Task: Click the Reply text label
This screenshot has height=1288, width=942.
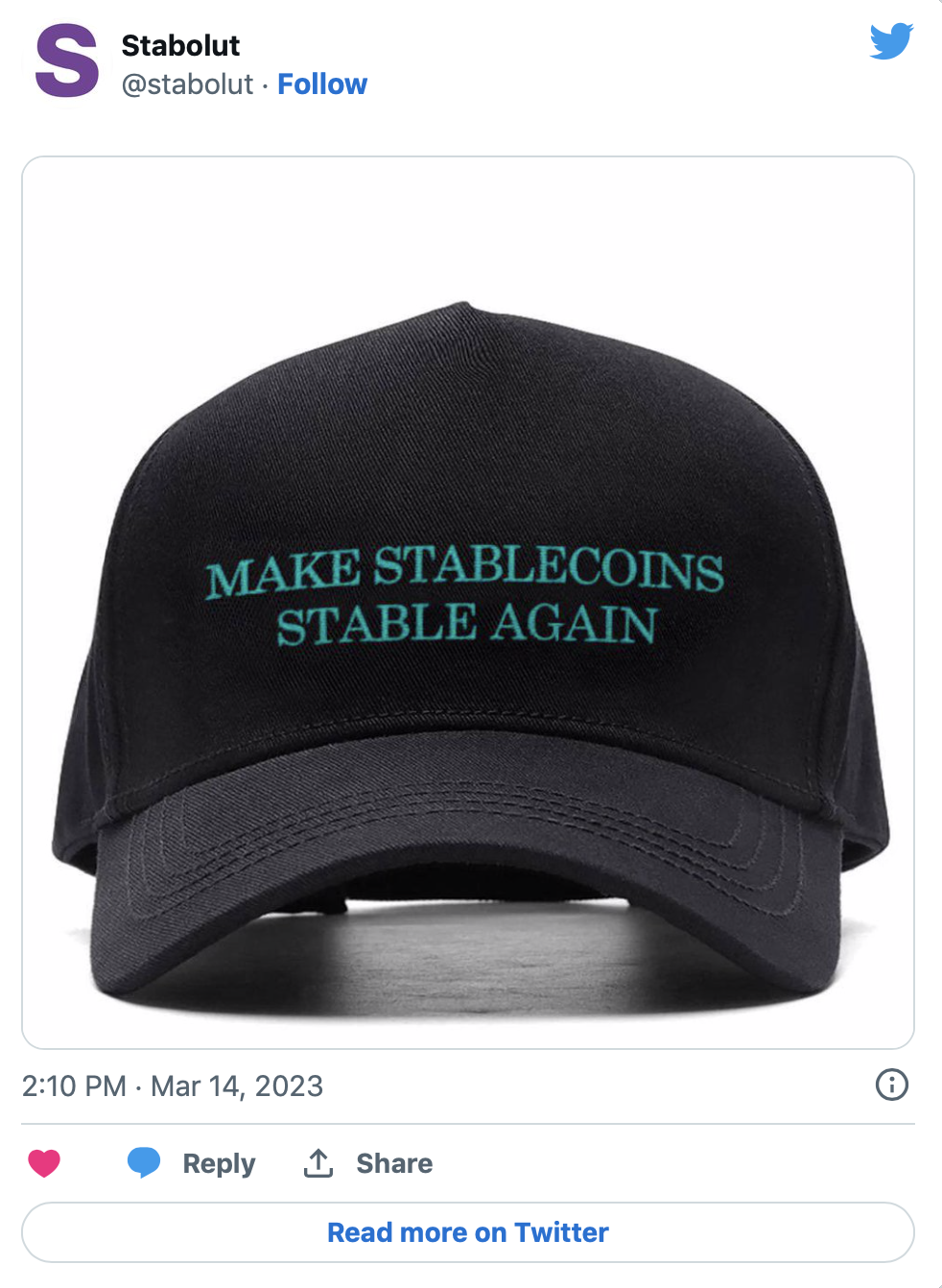Action: click(219, 1163)
